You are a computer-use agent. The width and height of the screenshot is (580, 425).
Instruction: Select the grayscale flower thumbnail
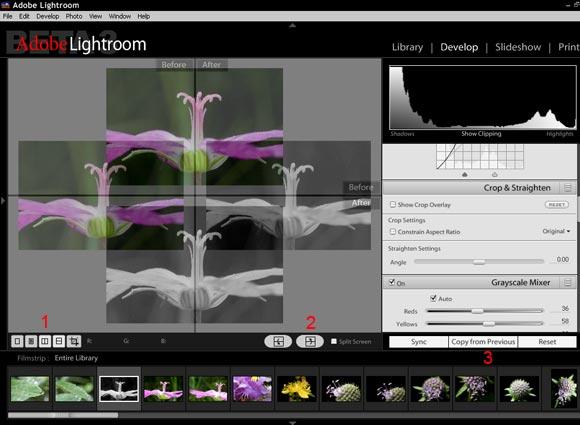pyautogui.click(x=119, y=389)
